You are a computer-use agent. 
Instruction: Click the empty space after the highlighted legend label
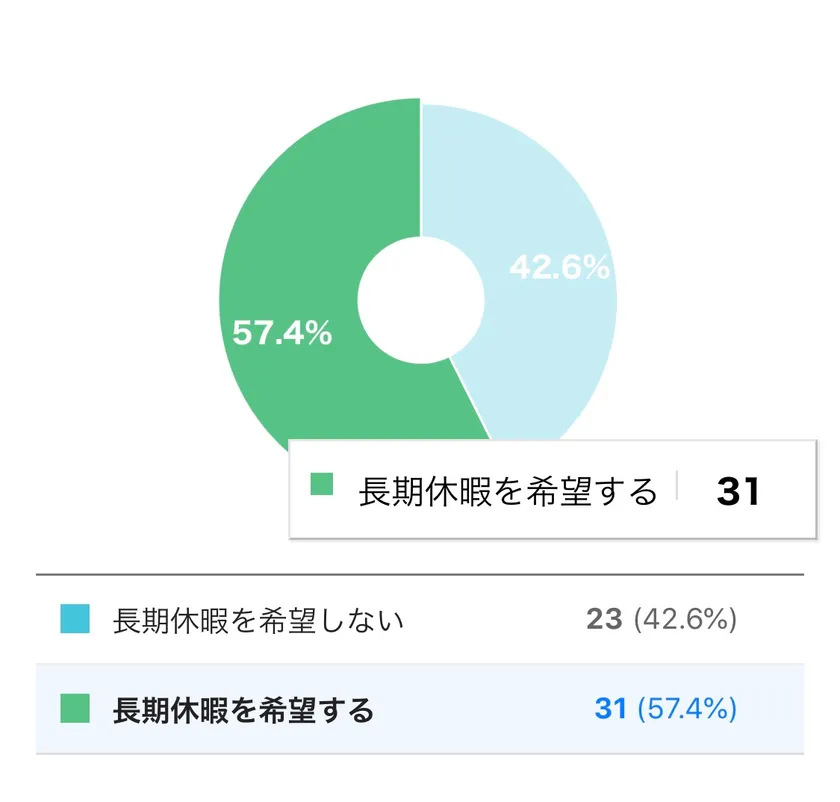click(480, 710)
